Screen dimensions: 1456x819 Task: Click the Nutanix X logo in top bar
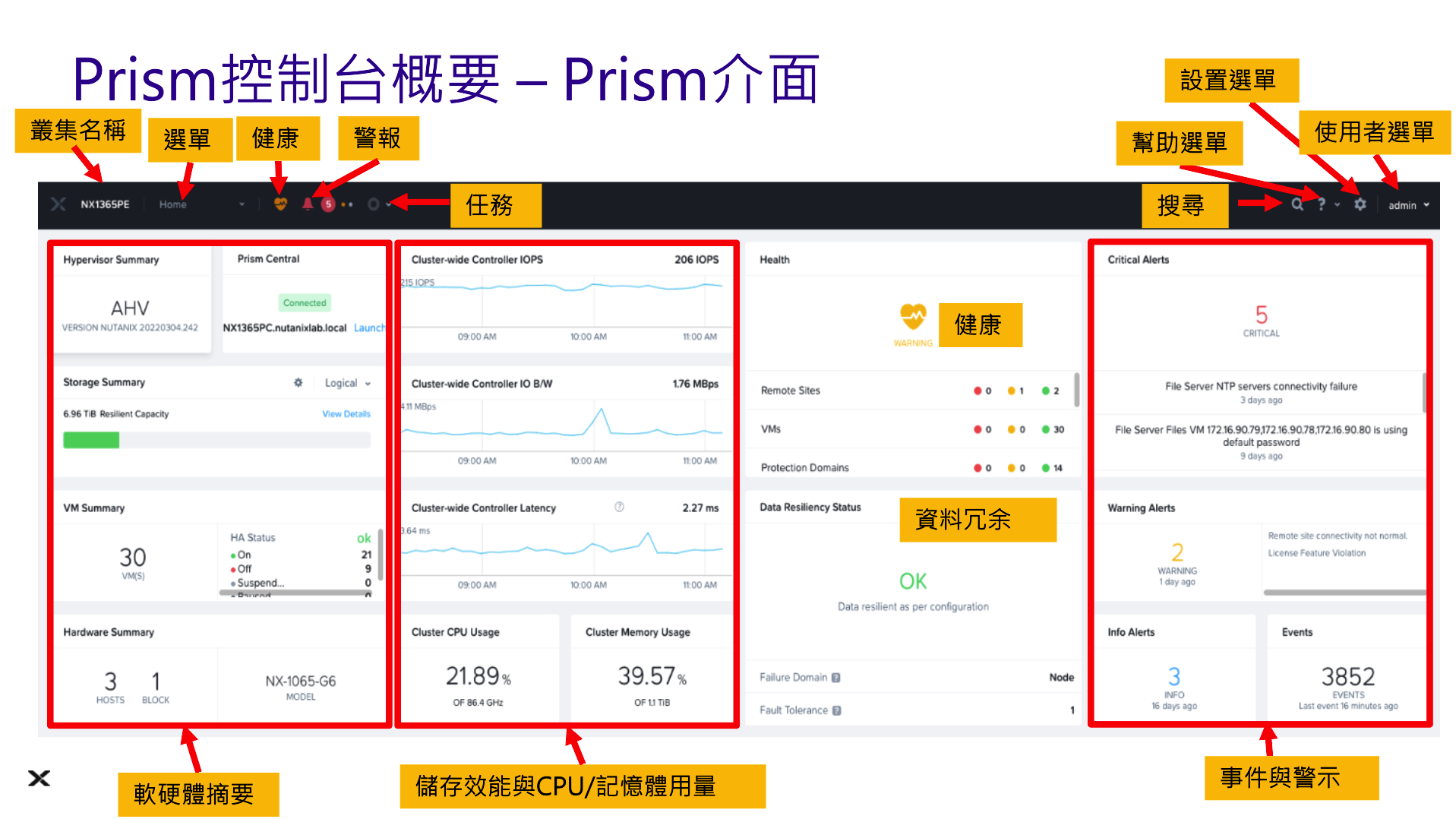(58, 204)
